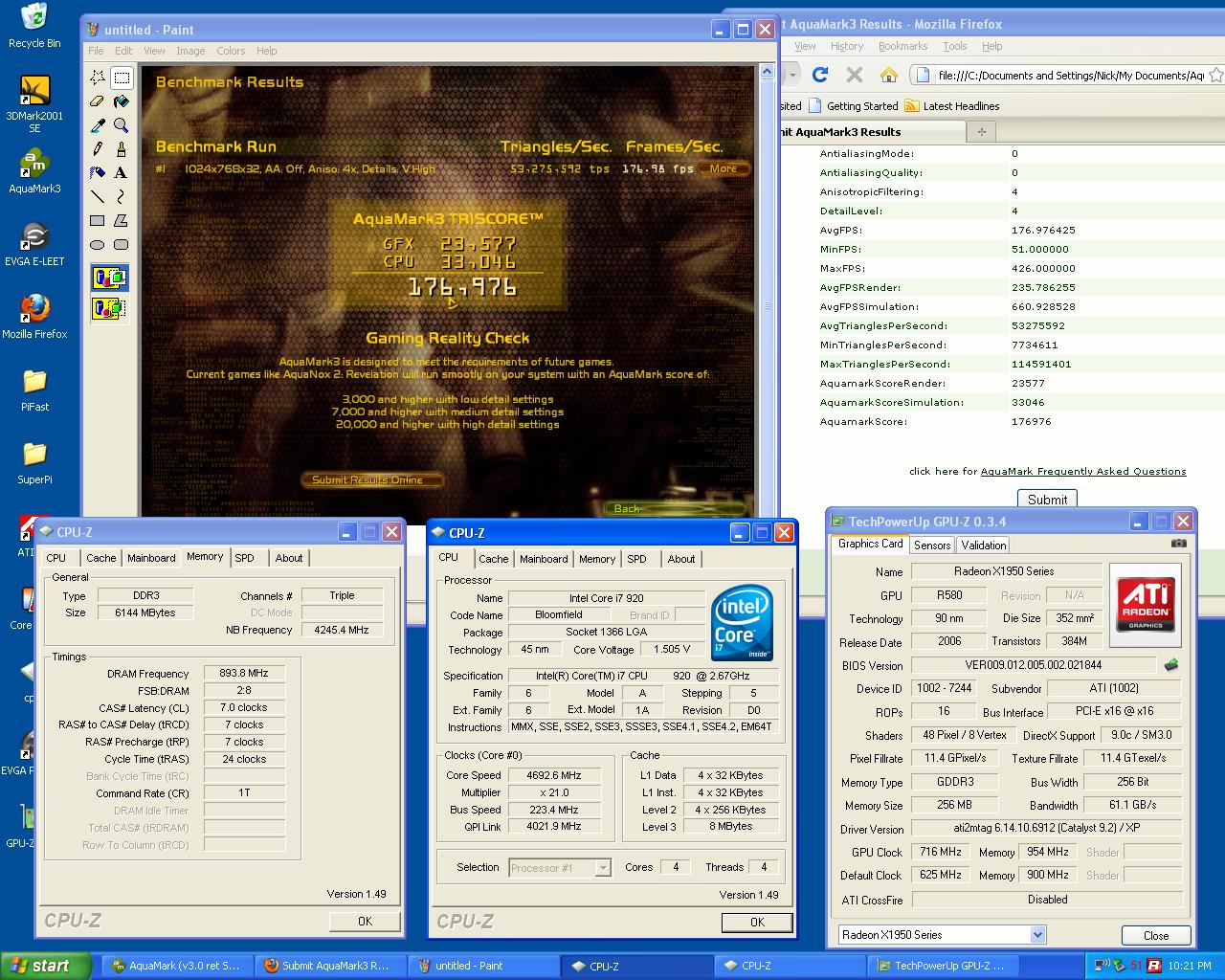Screen dimensions: 1225x980
Task: Switch to the Sensors tab in GPU-Z
Action: pos(932,546)
